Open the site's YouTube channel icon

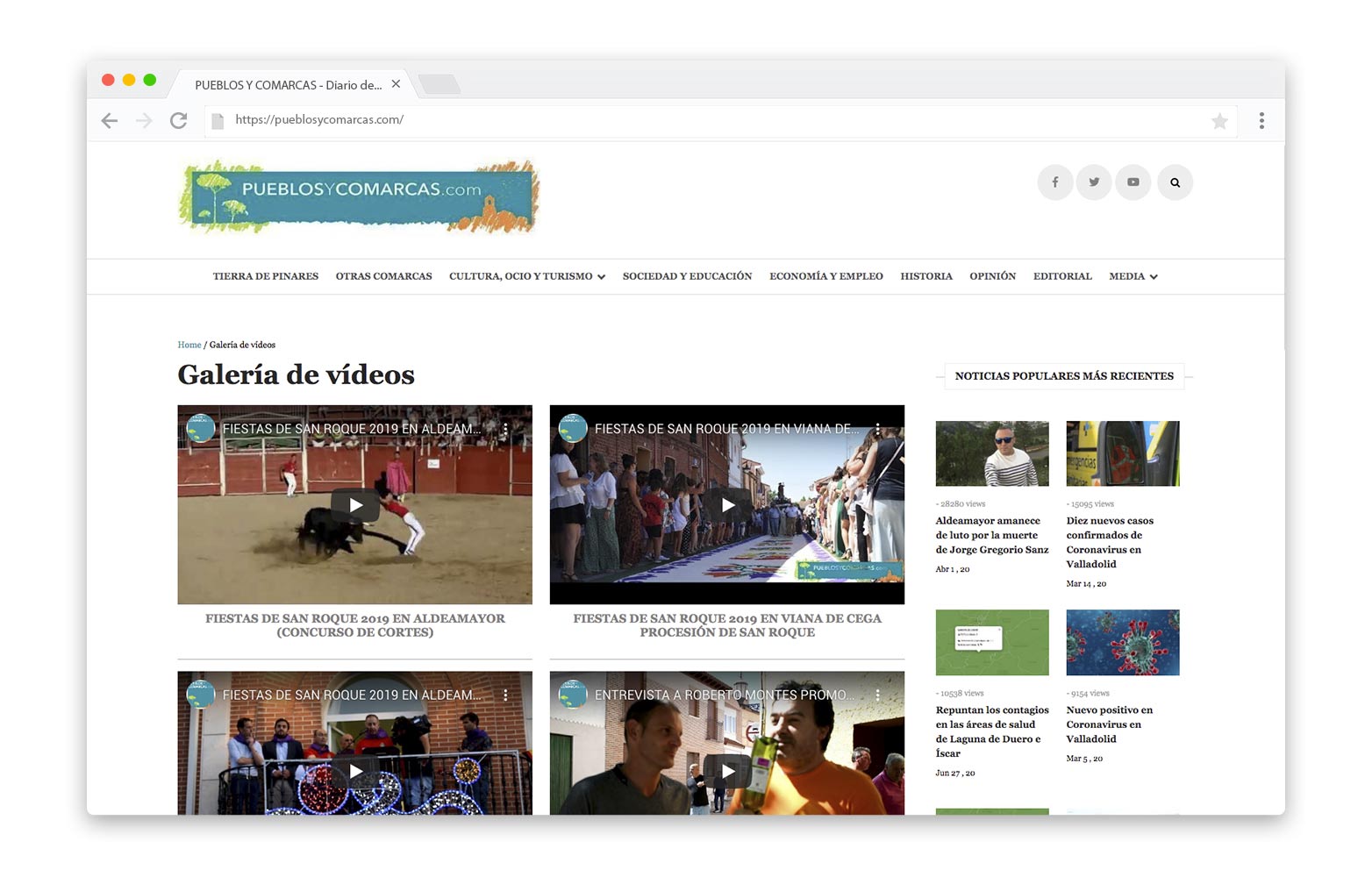(1133, 182)
